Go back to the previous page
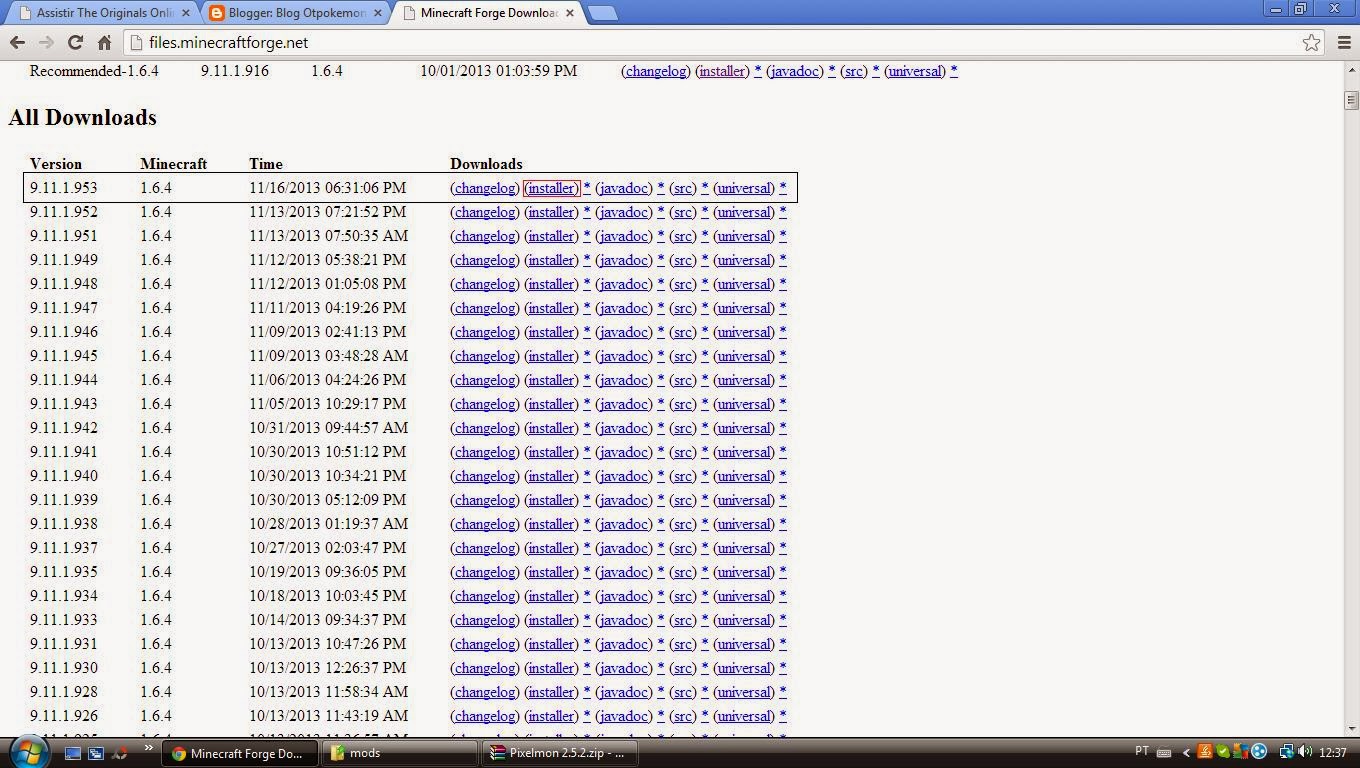 coord(17,42)
